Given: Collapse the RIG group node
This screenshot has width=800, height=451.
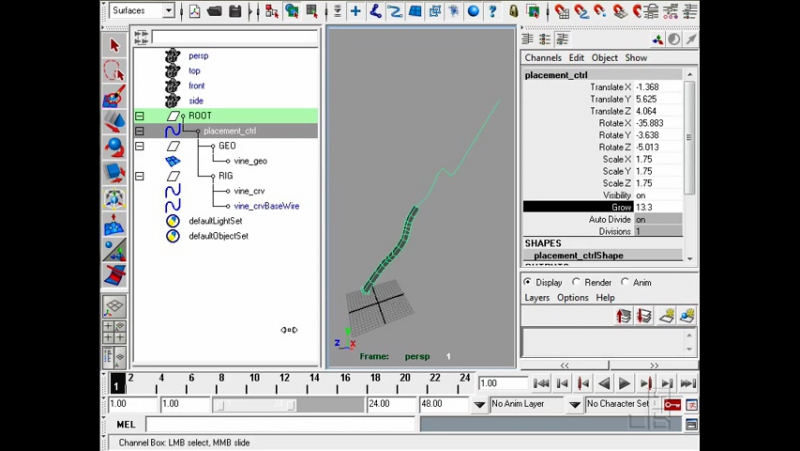Looking at the screenshot, I should coord(139,176).
